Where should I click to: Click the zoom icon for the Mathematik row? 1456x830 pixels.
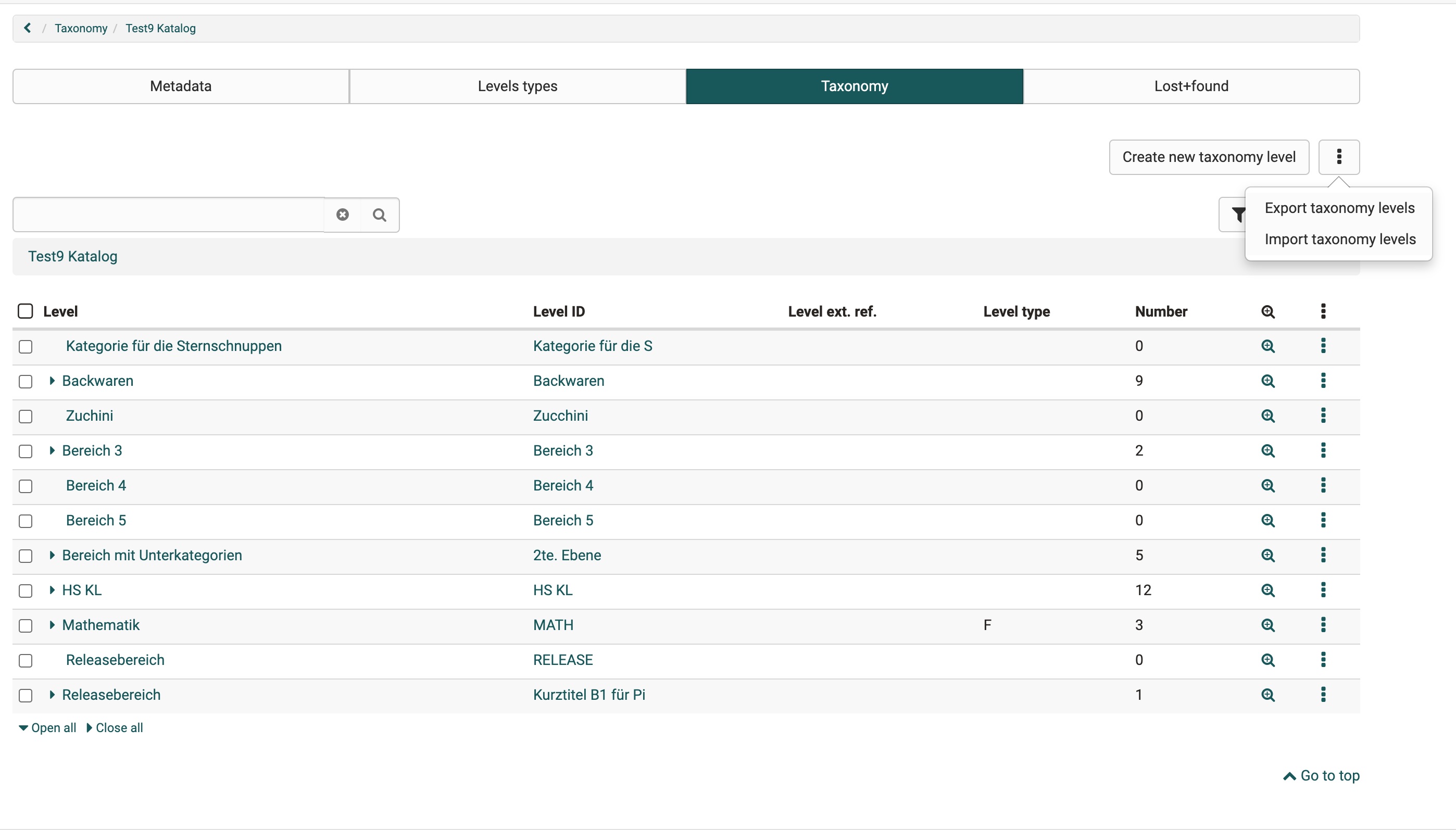click(1268, 625)
